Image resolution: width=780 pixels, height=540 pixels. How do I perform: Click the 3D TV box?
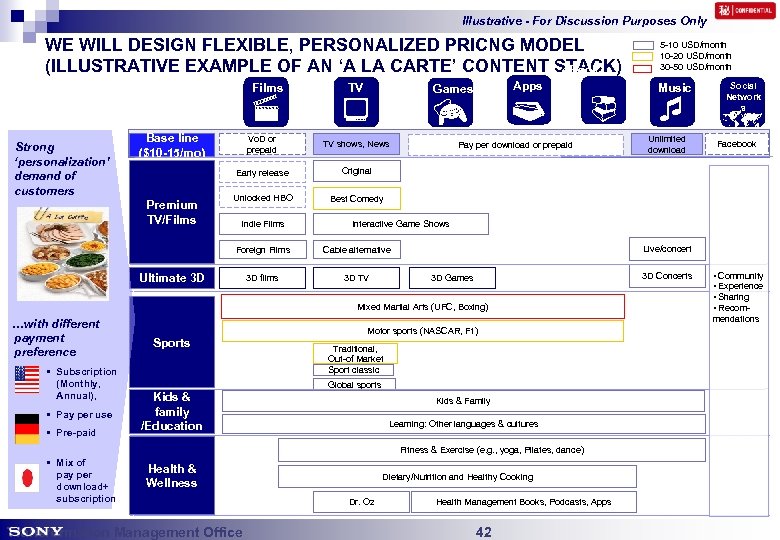tap(356, 278)
